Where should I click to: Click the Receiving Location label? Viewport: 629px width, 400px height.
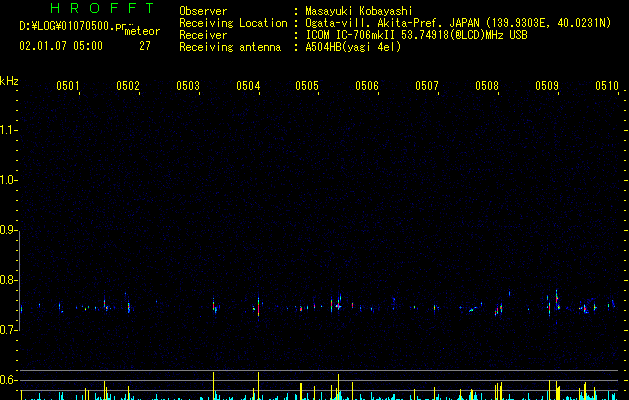tap(233, 23)
